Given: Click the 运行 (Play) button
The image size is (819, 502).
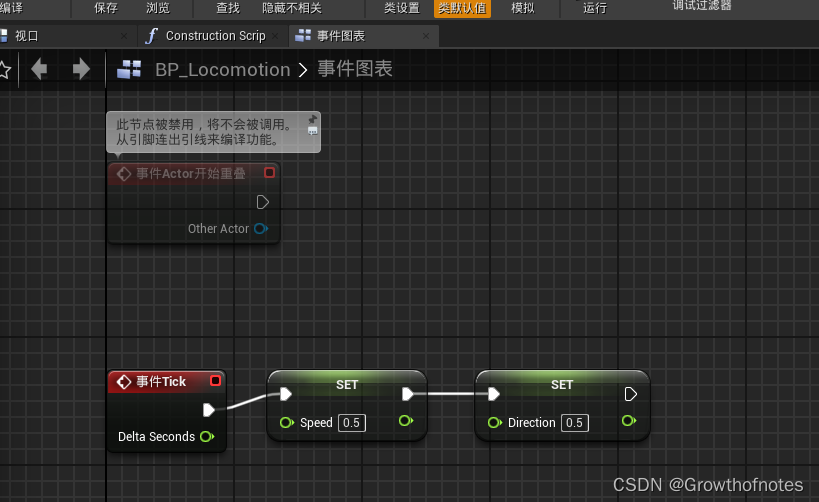Looking at the screenshot, I should (595, 8).
